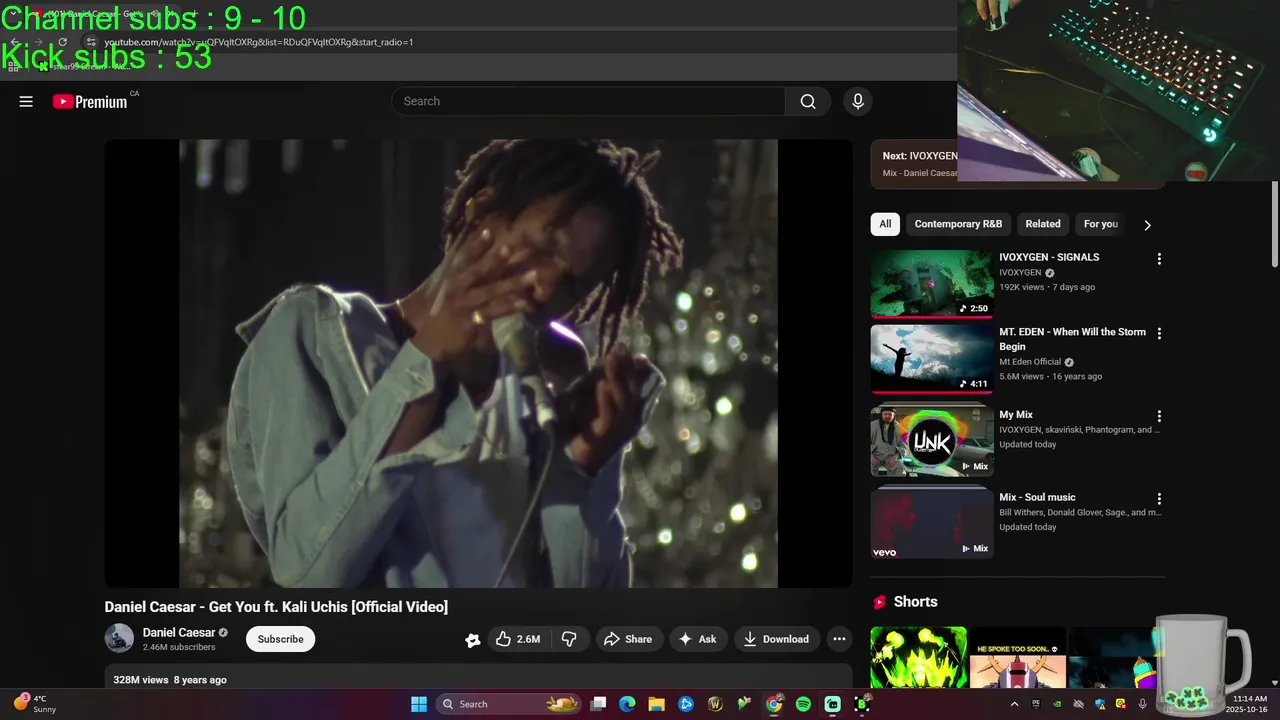This screenshot has height=720, width=1280.
Task: Play IVOXYGEN - SIGNALS thumbnail
Action: pyautogui.click(x=932, y=284)
